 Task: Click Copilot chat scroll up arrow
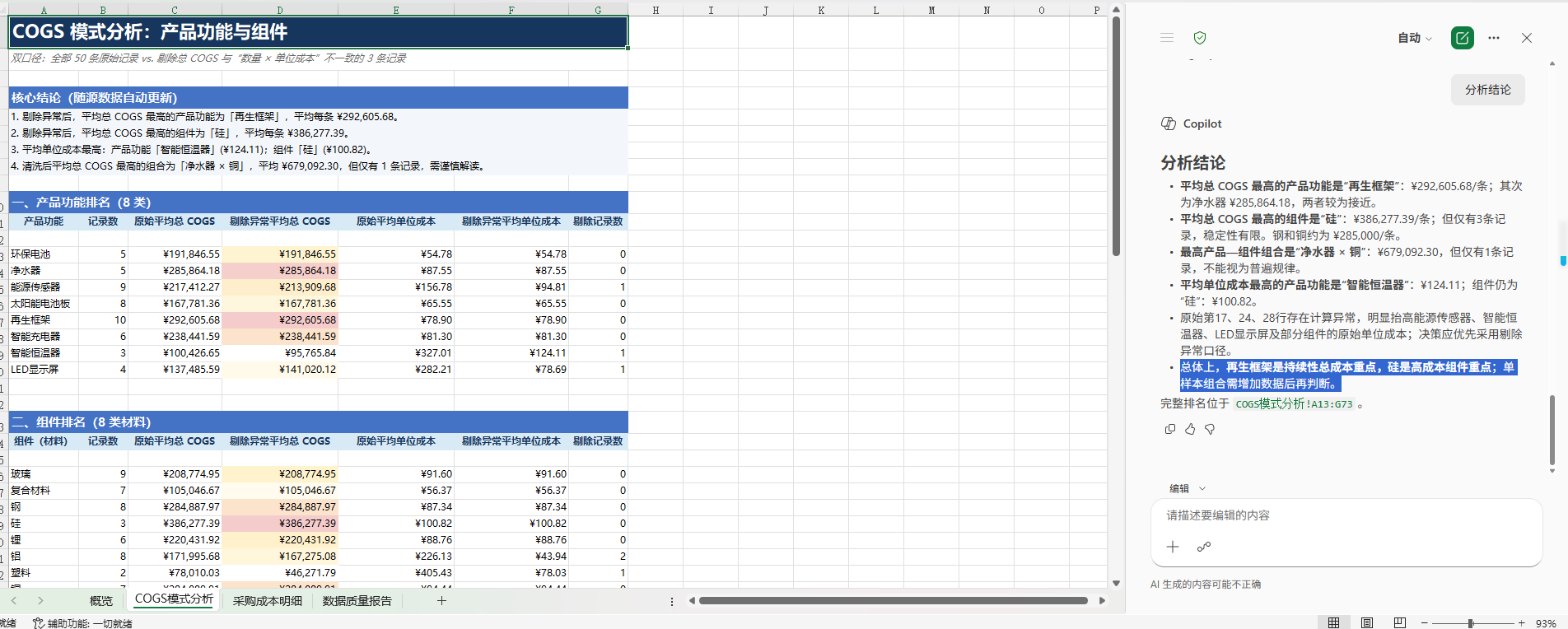click(1552, 63)
